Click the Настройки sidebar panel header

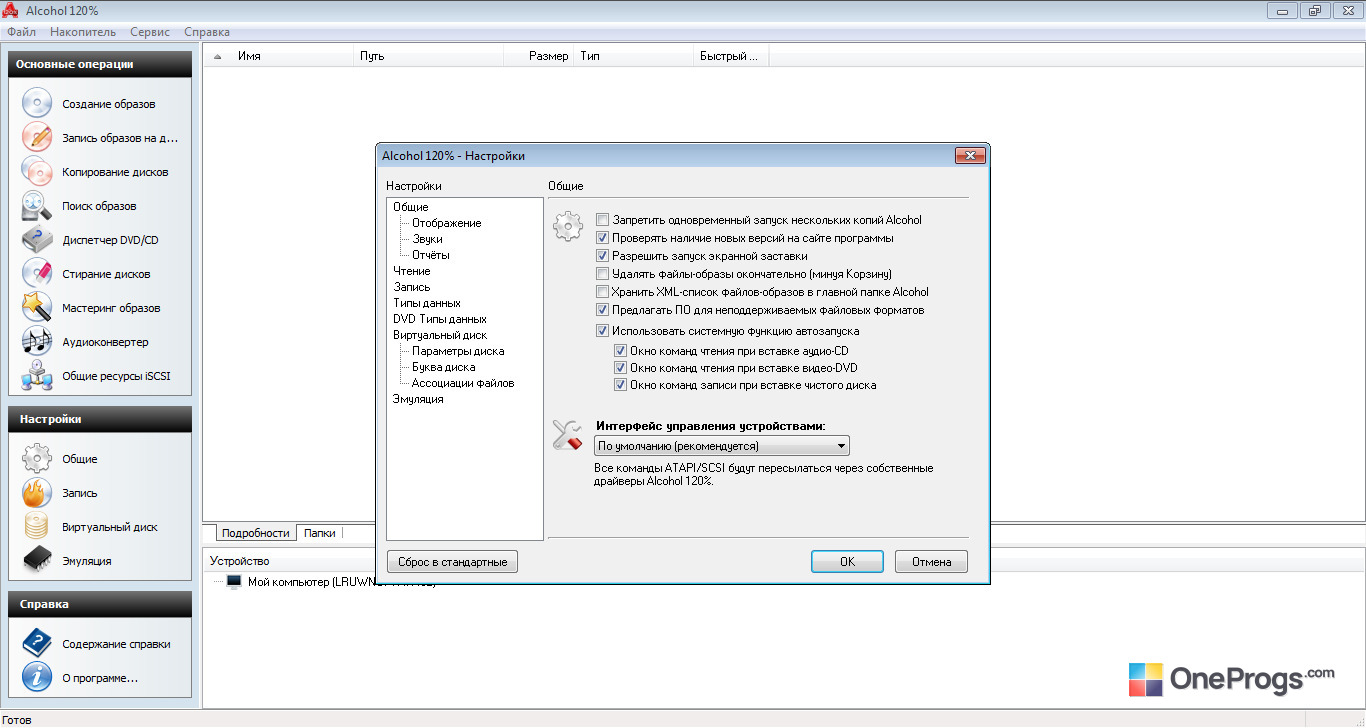click(99, 419)
